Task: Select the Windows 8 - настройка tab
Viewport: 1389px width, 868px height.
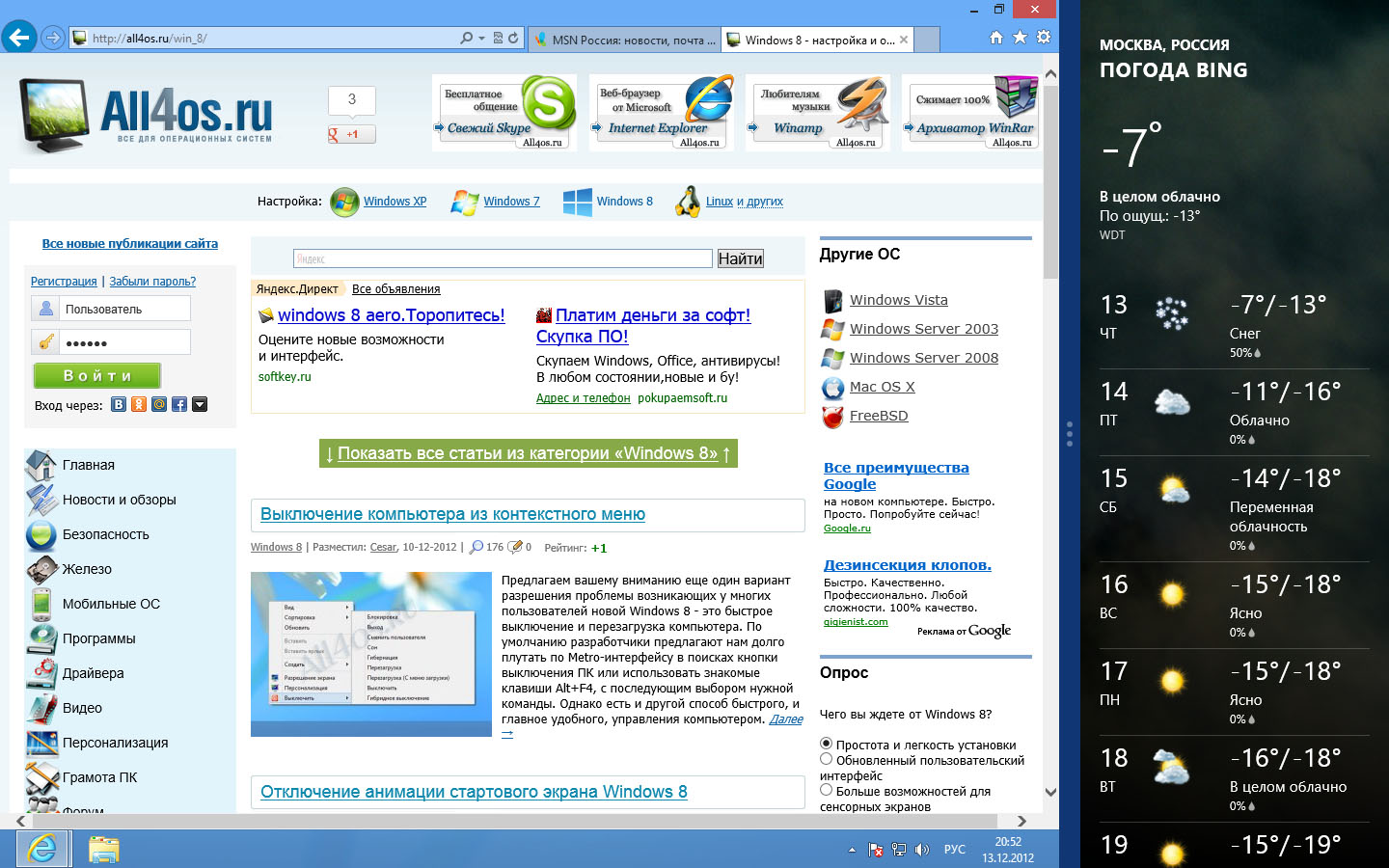Action: pyautogui.click(x=809, y=40)
